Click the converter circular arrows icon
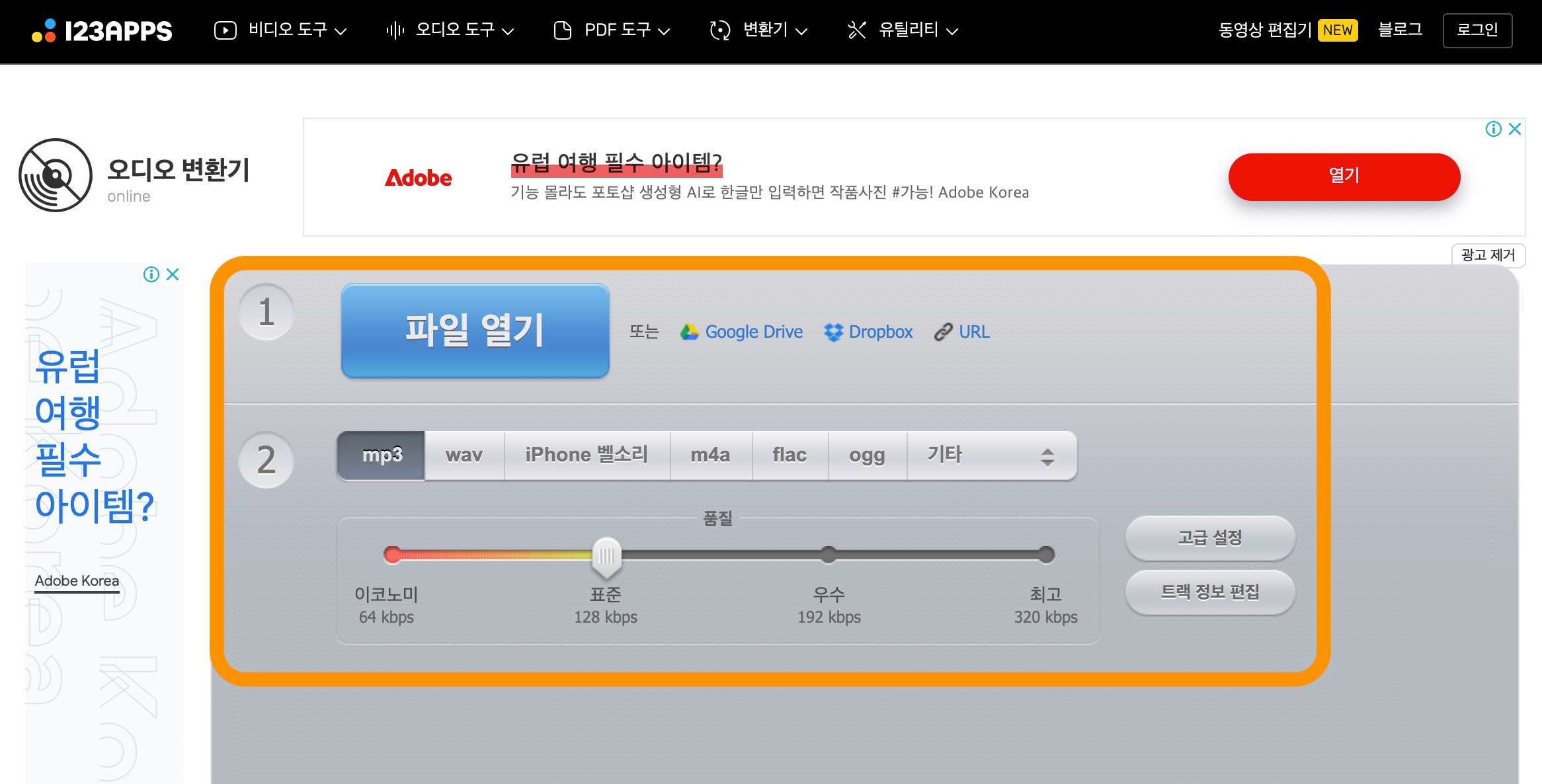The image size is (1542, 784). pos(719,30)
